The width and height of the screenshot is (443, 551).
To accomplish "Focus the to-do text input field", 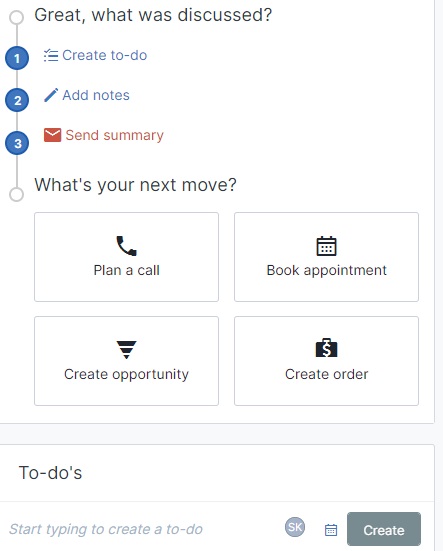I will point(141,529).
